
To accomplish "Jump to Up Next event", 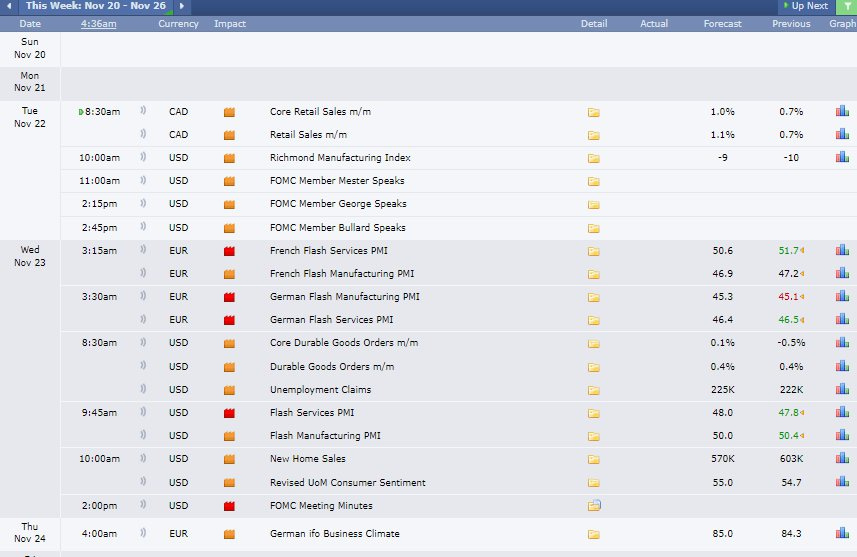I will click(806, 6).
